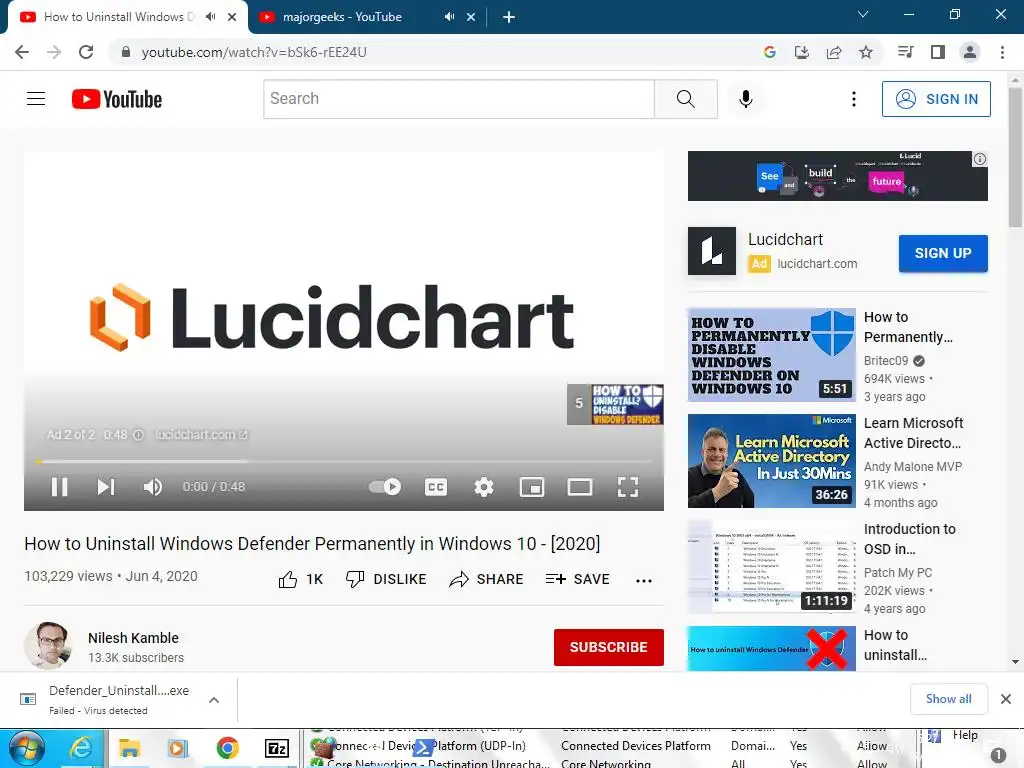The height and width of the screenshot is (768, 1024).
Task: Toggle the autoplay switch in player
Action: point(385,487)
